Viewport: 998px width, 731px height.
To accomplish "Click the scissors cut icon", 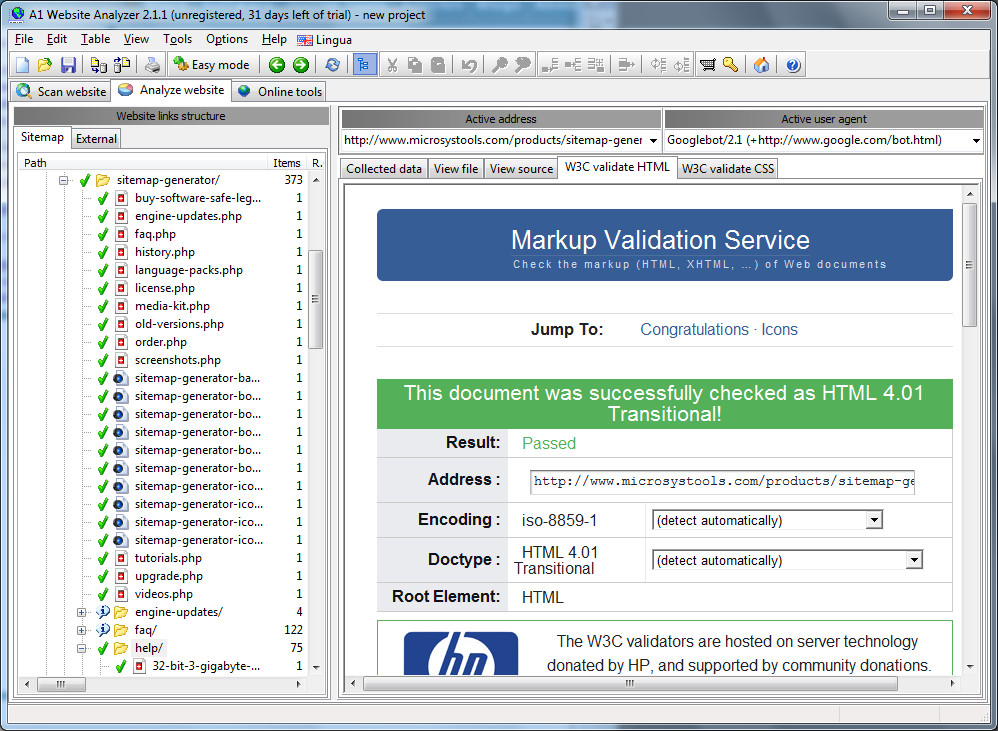I will point(392,65).
